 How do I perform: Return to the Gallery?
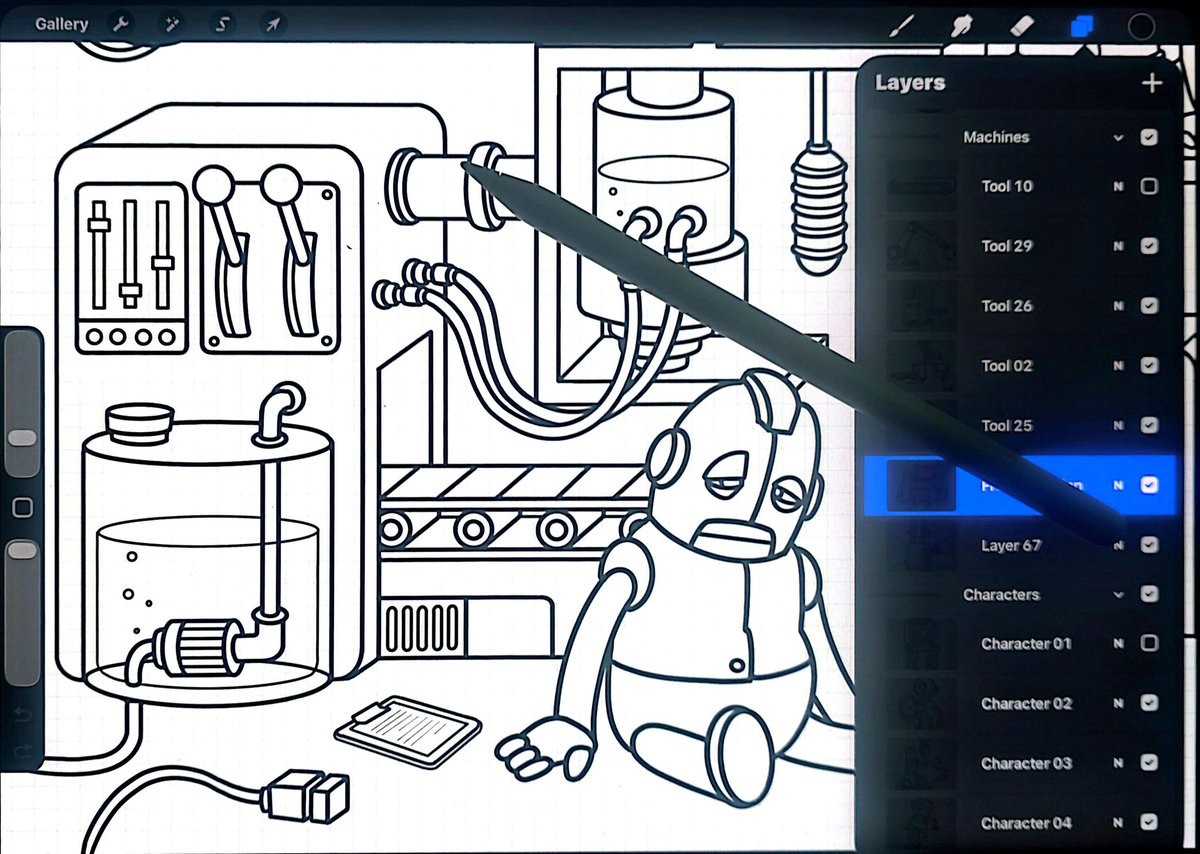[61, 24]
